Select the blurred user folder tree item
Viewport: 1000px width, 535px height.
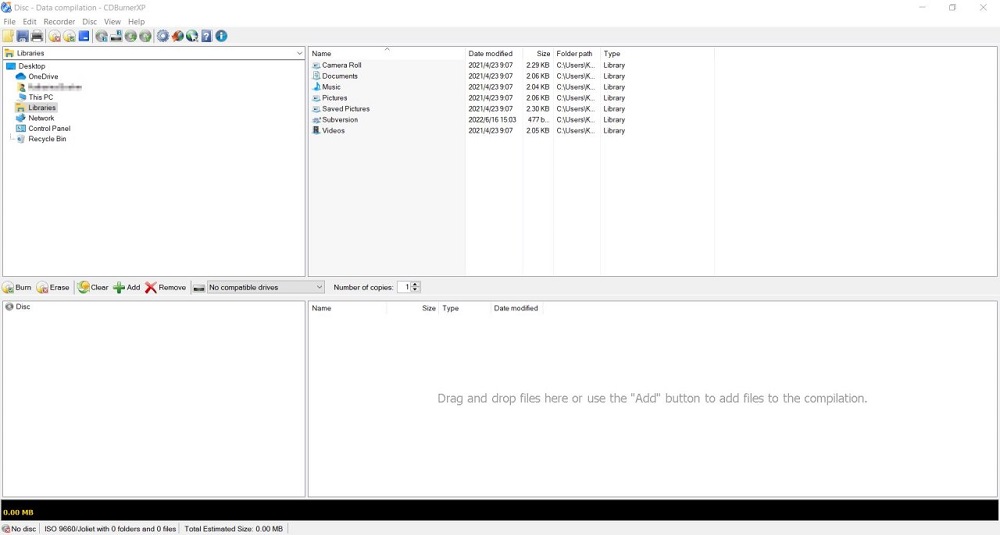pyautogui.click(x=49, y=87)
